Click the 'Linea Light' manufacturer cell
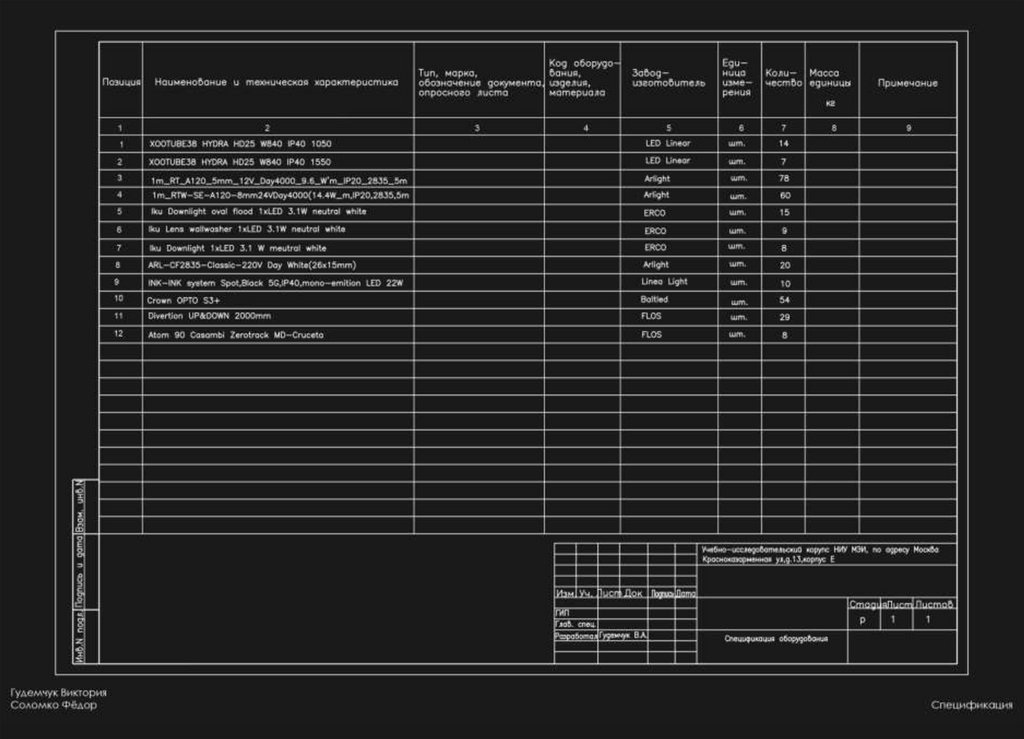The height and width of the screenshot is (739, 1024). coord(664,281)
